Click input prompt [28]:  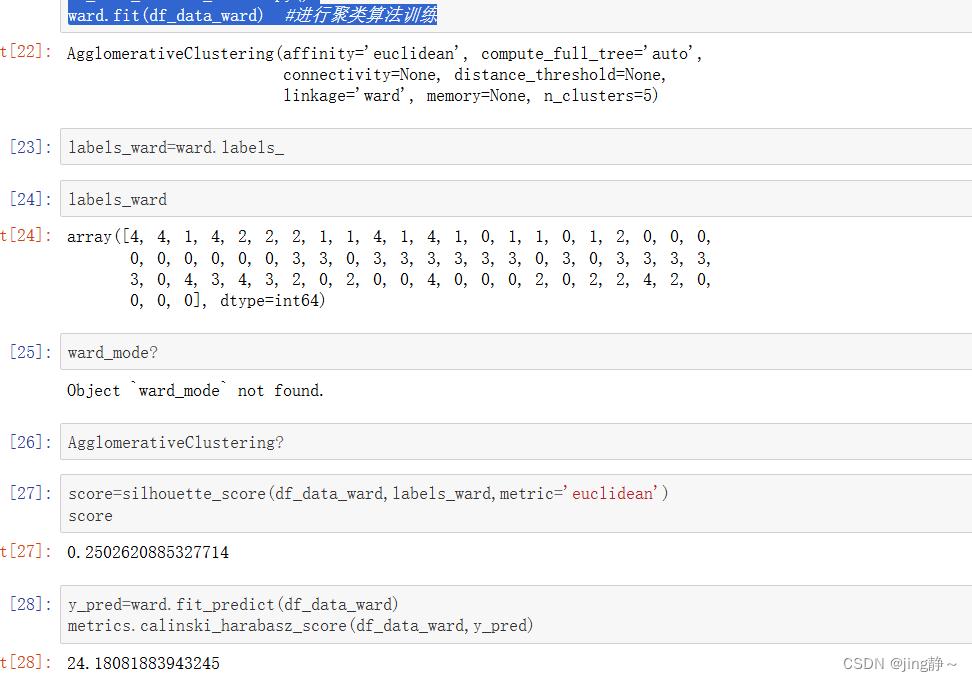[x=30, y=604]
